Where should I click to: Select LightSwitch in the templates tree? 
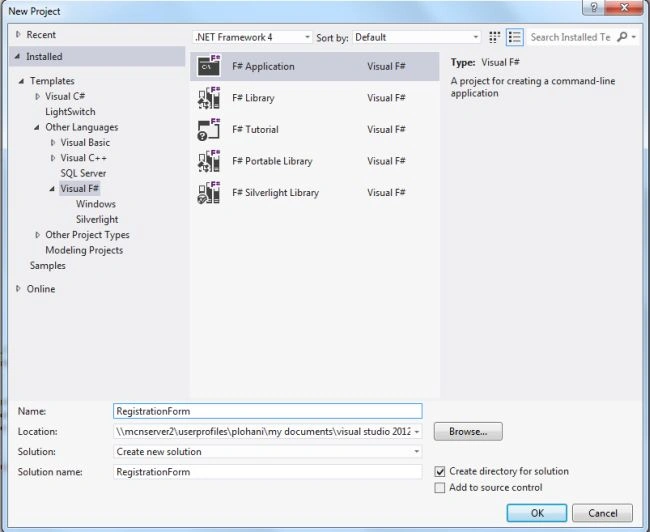(70, 112)
